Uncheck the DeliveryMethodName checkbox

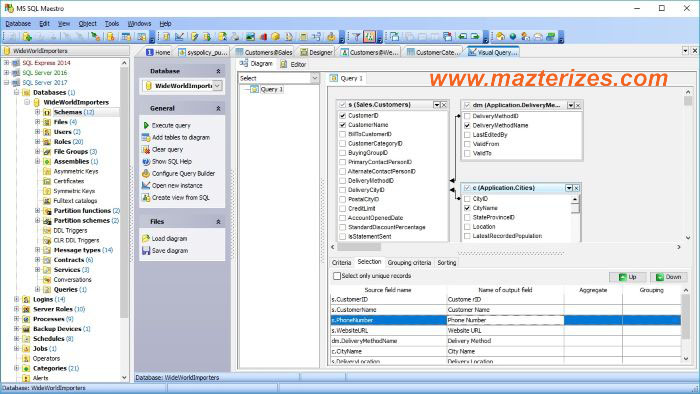(x=467, y=125)
